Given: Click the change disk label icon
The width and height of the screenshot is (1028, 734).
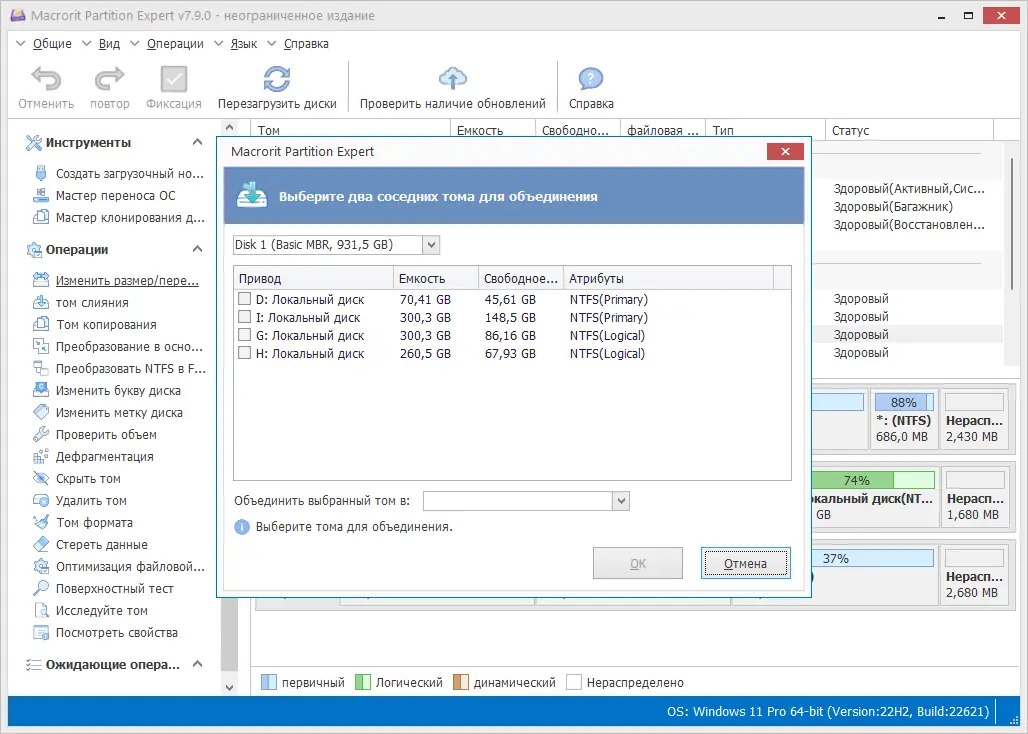Looking at the screenshot, I should pos(41,412).
